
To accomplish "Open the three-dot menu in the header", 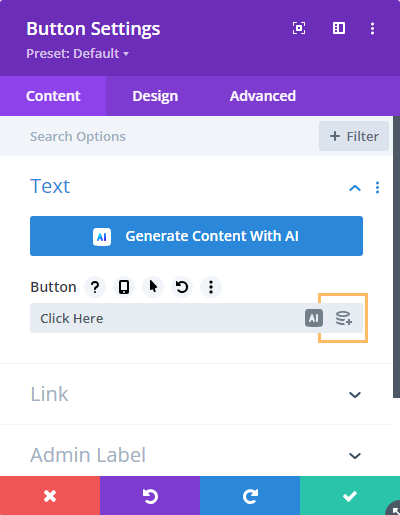I will click(372, 28).
